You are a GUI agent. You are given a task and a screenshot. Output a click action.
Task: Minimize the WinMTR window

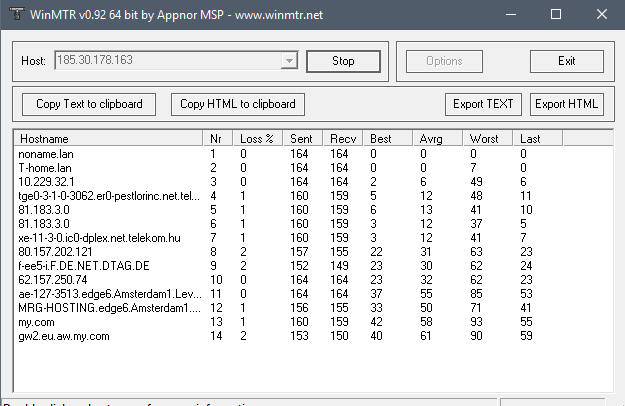509,15
